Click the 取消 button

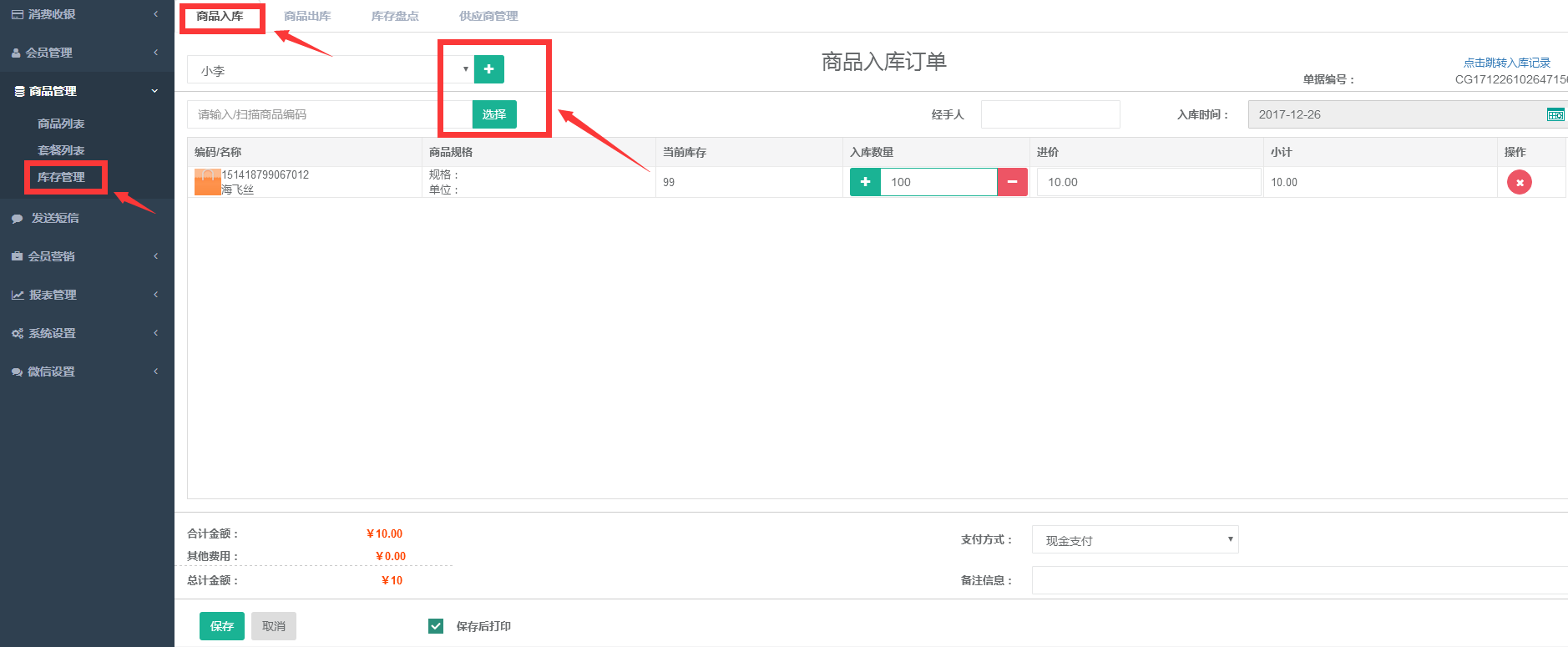point(274,626)
